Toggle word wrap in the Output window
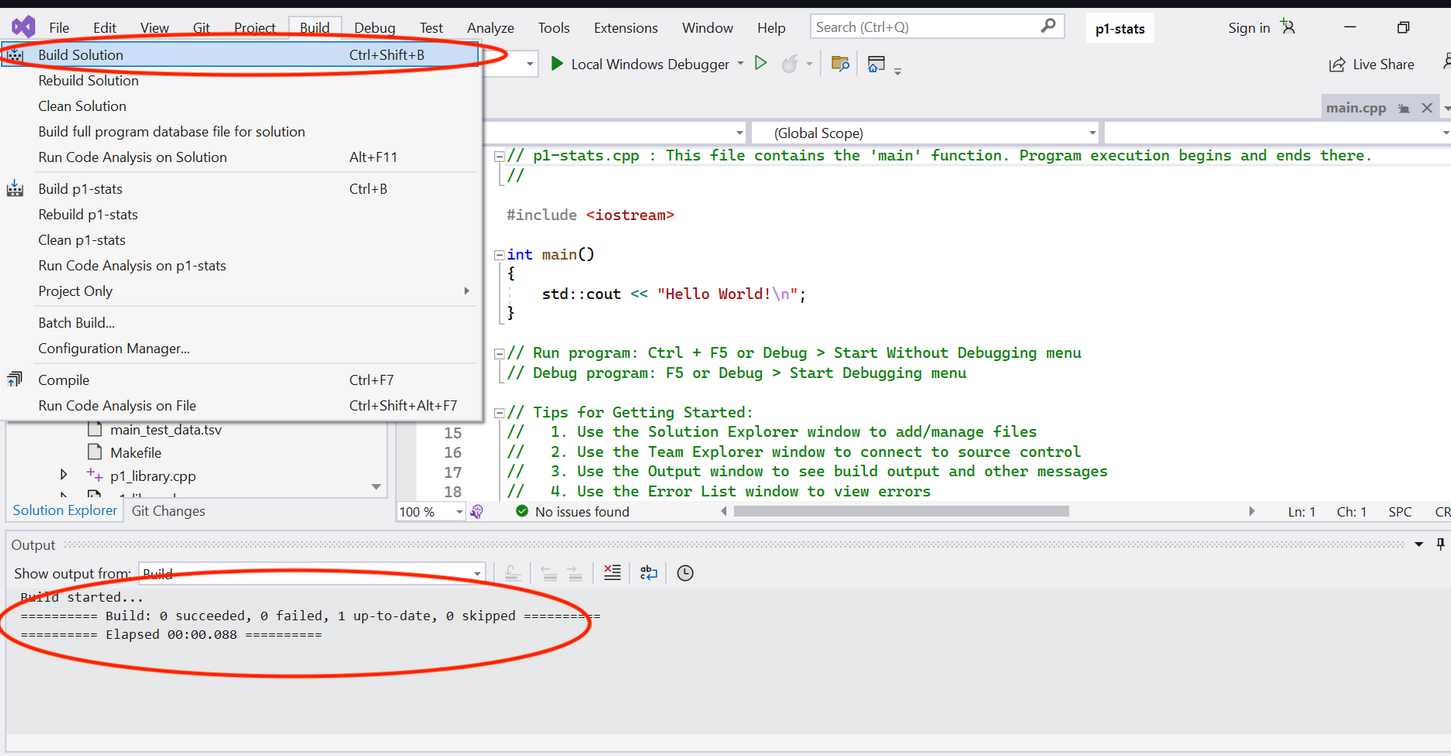 point(649,573)
